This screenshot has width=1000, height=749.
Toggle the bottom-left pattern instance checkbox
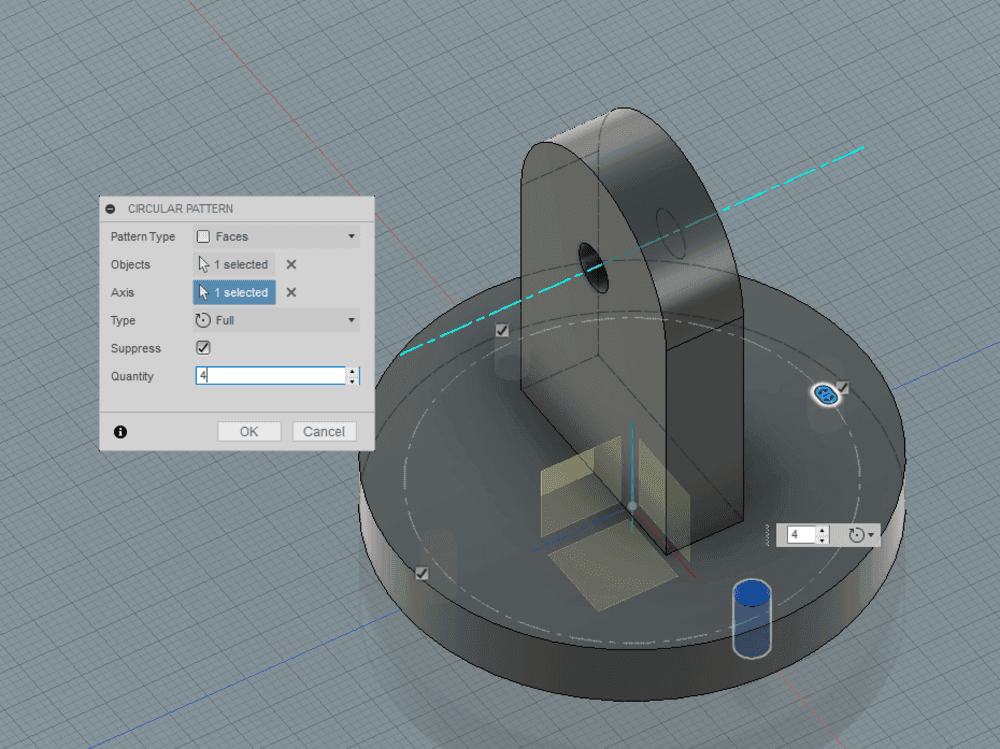click(x=422, y=573)
